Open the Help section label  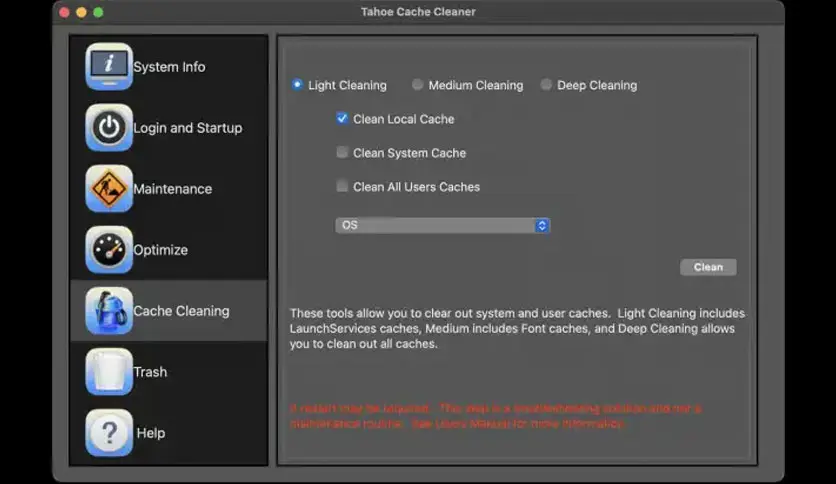151,433
